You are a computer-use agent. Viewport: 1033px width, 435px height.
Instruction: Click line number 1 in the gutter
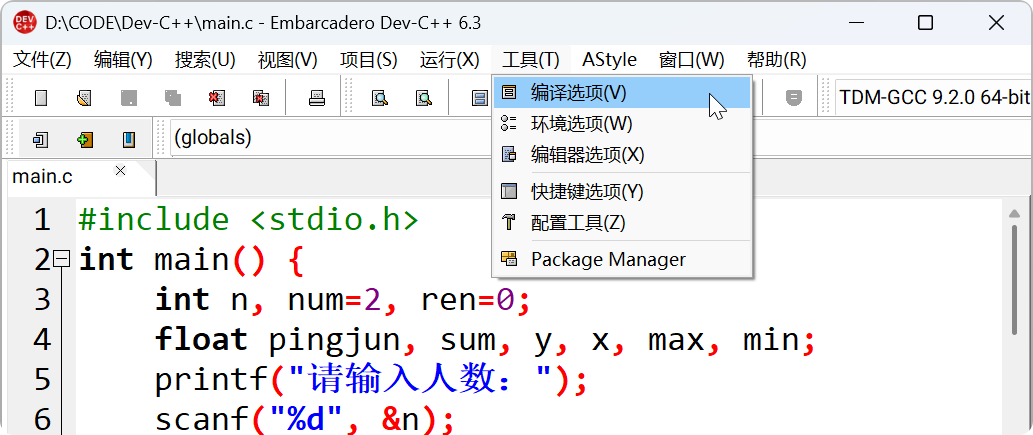42,219
